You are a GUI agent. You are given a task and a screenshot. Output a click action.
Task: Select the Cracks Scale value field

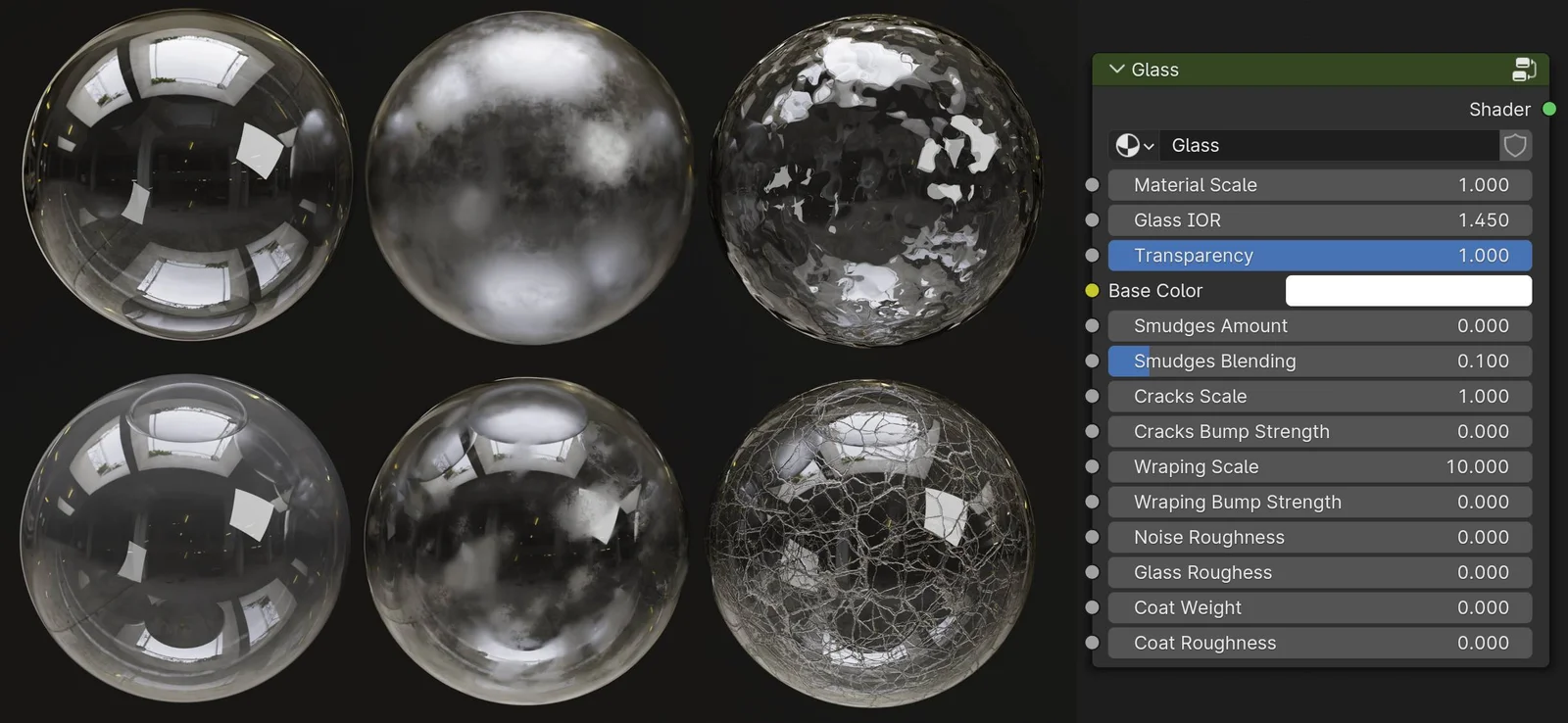[1319, 397]
